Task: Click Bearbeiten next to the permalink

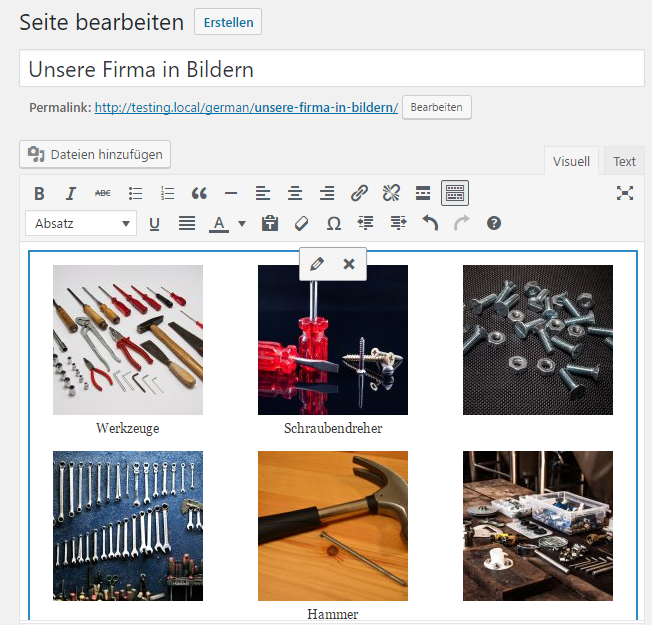Action: [x=437, y=107]
